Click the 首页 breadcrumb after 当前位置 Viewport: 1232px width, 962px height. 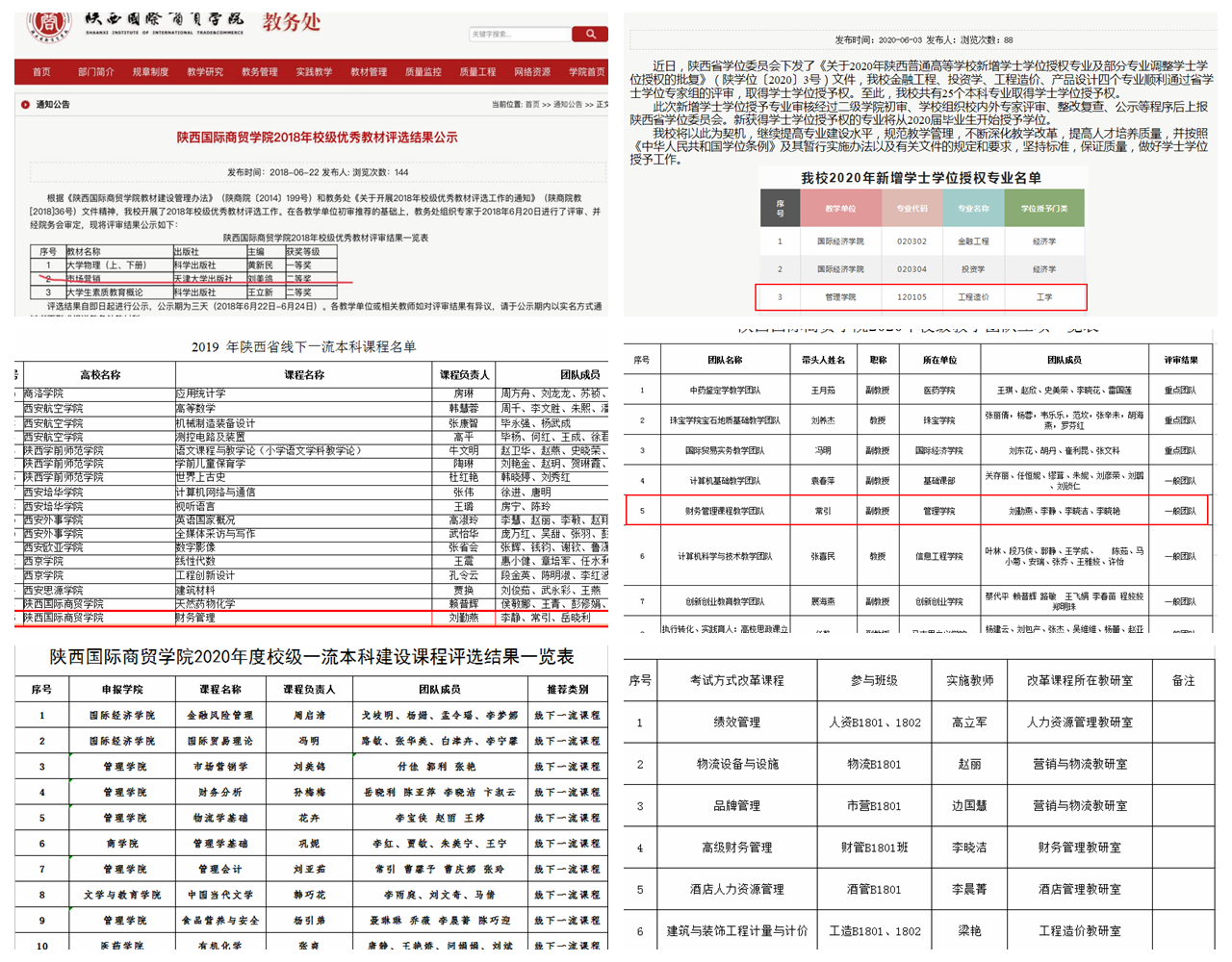[531, 105]
